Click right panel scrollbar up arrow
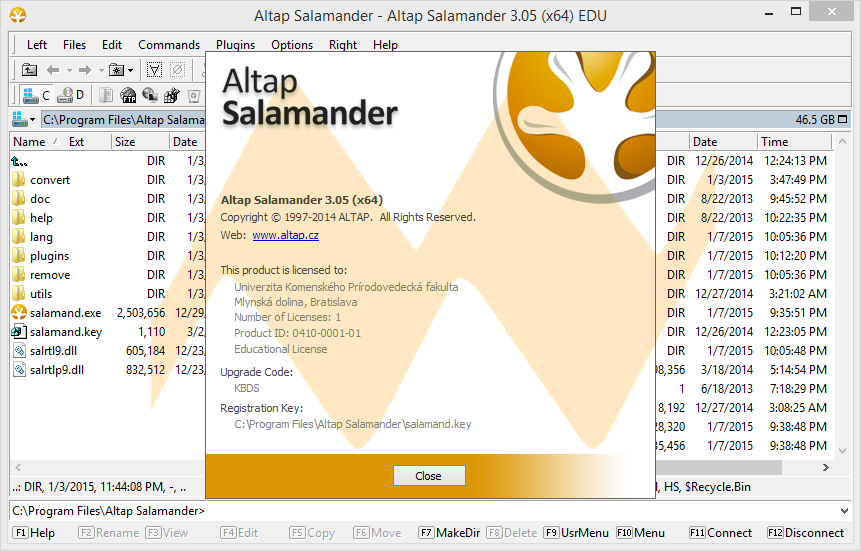This screenshot has width=861, height=551. (x=842, y=142)
